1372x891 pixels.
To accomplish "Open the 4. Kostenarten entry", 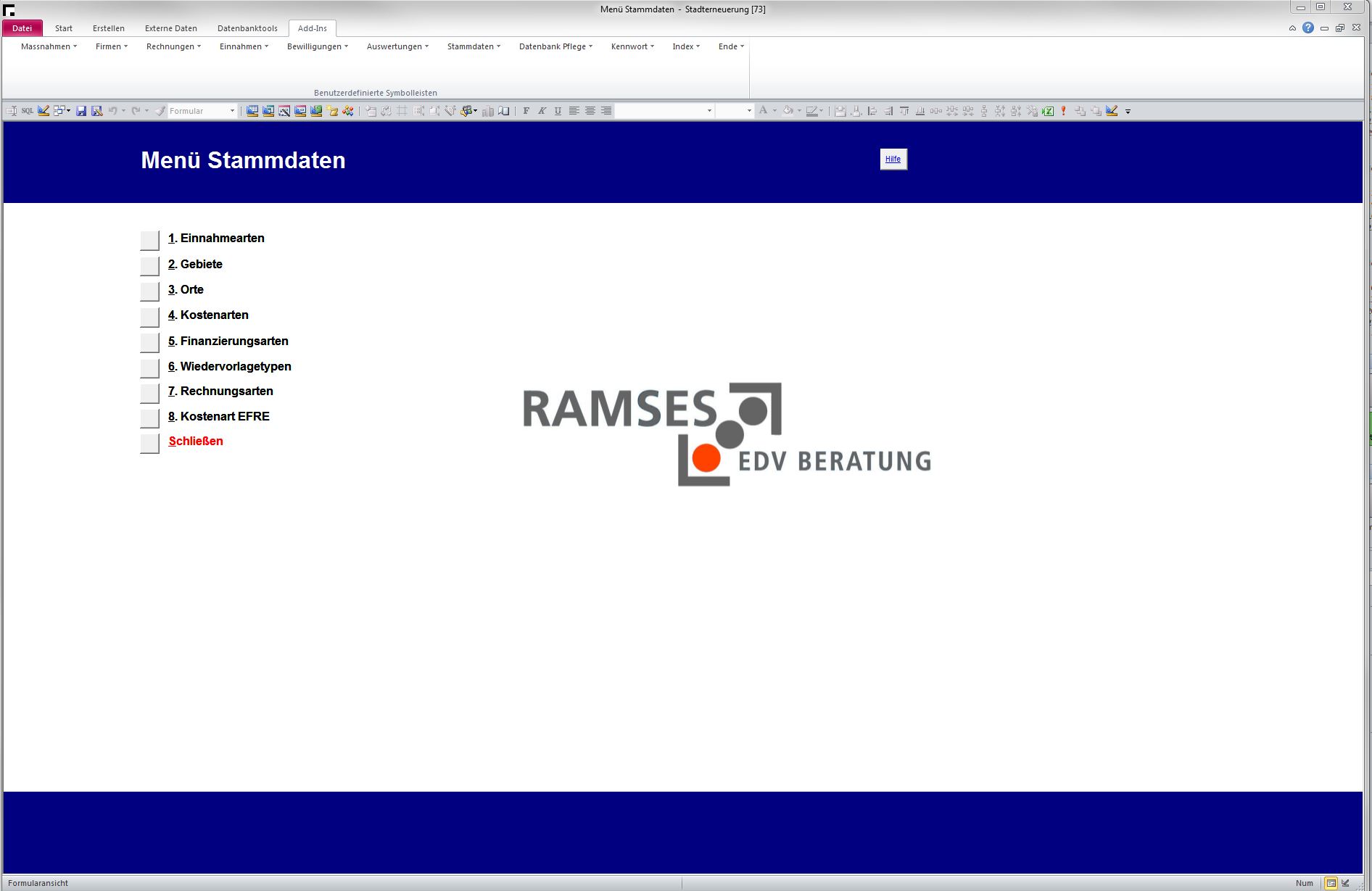I will pyautogui.click(x=208, y=315).
